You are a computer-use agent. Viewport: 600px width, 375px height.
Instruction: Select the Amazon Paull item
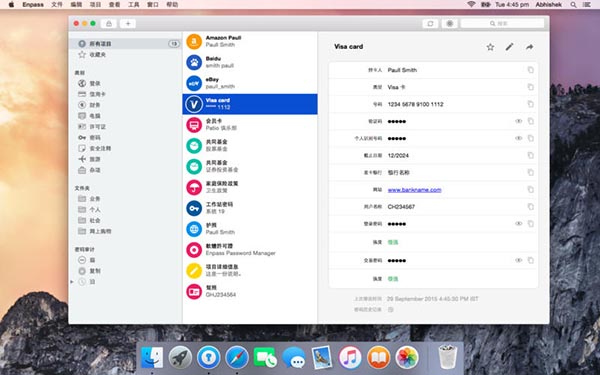(250, 41)
